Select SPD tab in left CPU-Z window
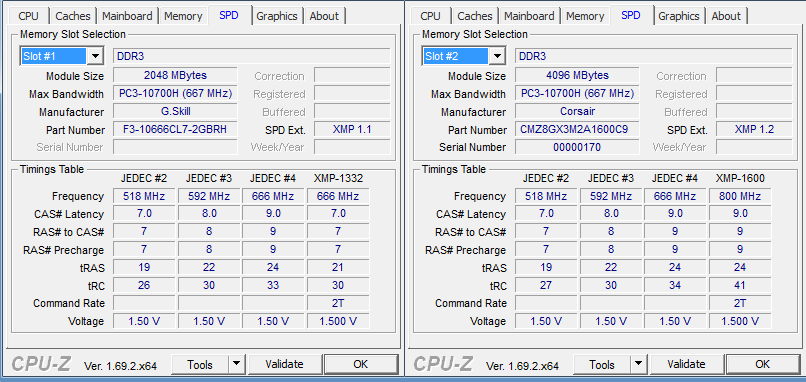 tap(229, 15)
